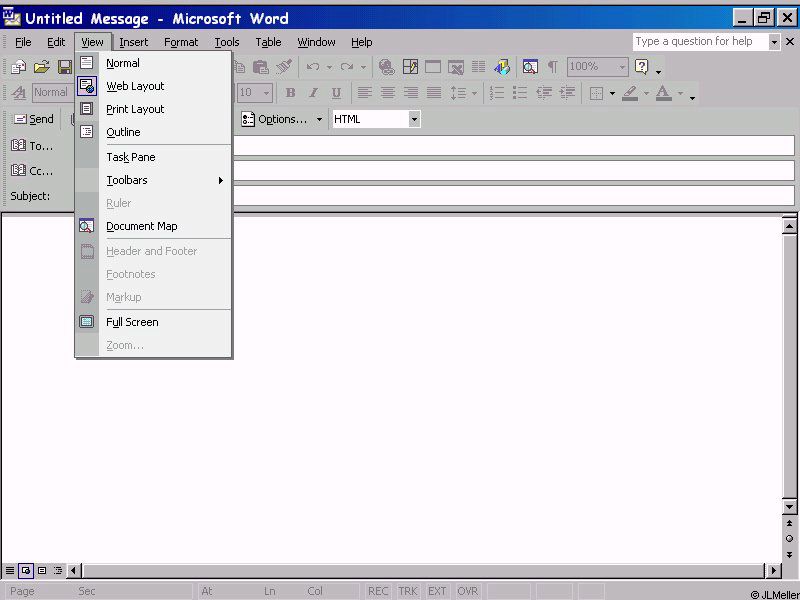Click the Open folder icon in the toolbar
800x600 pixels.
41,67
